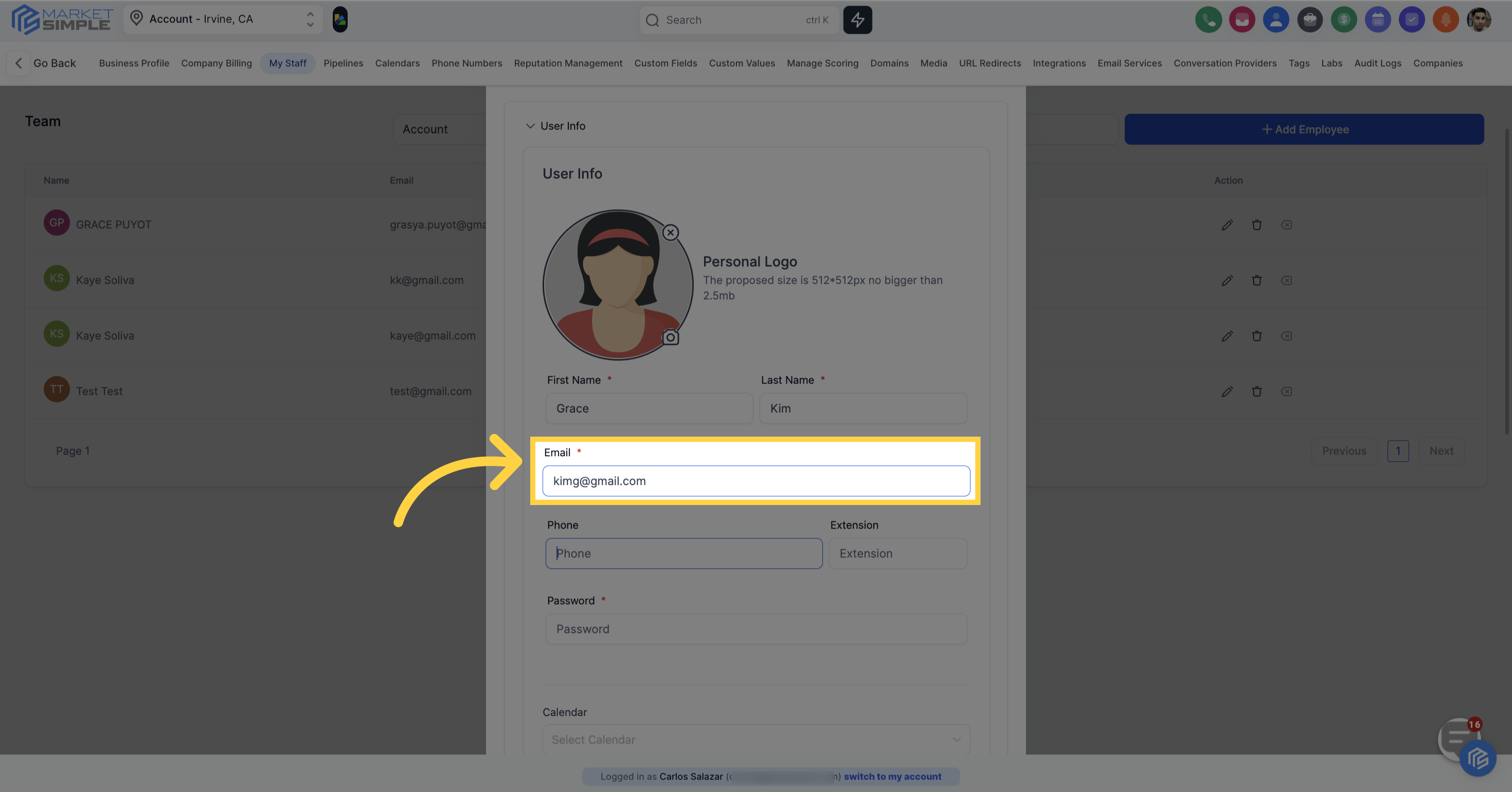Click the green dollar sign icon

pos(1343,20)
